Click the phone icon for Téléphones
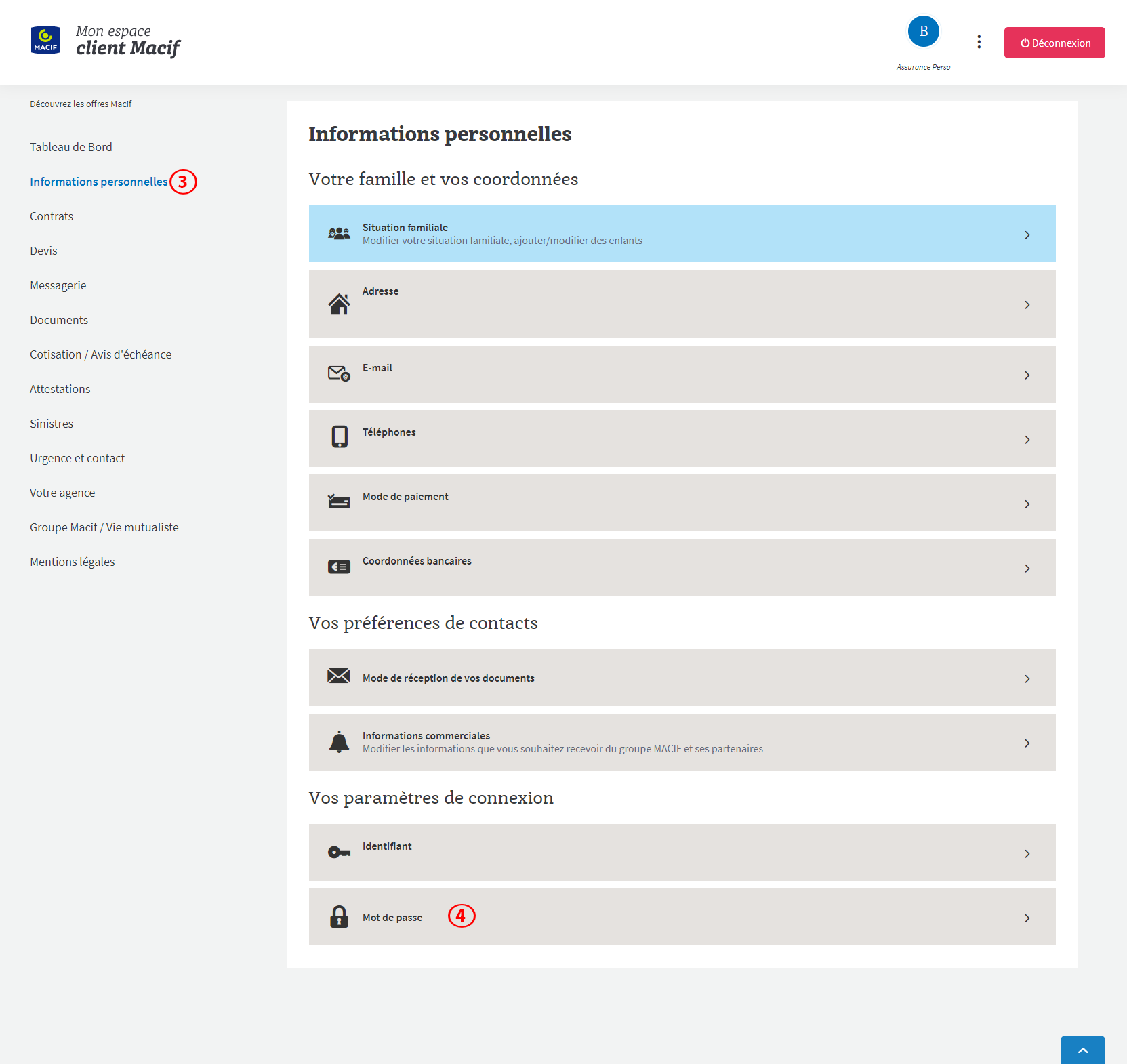This screenshot has width=1127, height=1064. (x=340, y=436)
